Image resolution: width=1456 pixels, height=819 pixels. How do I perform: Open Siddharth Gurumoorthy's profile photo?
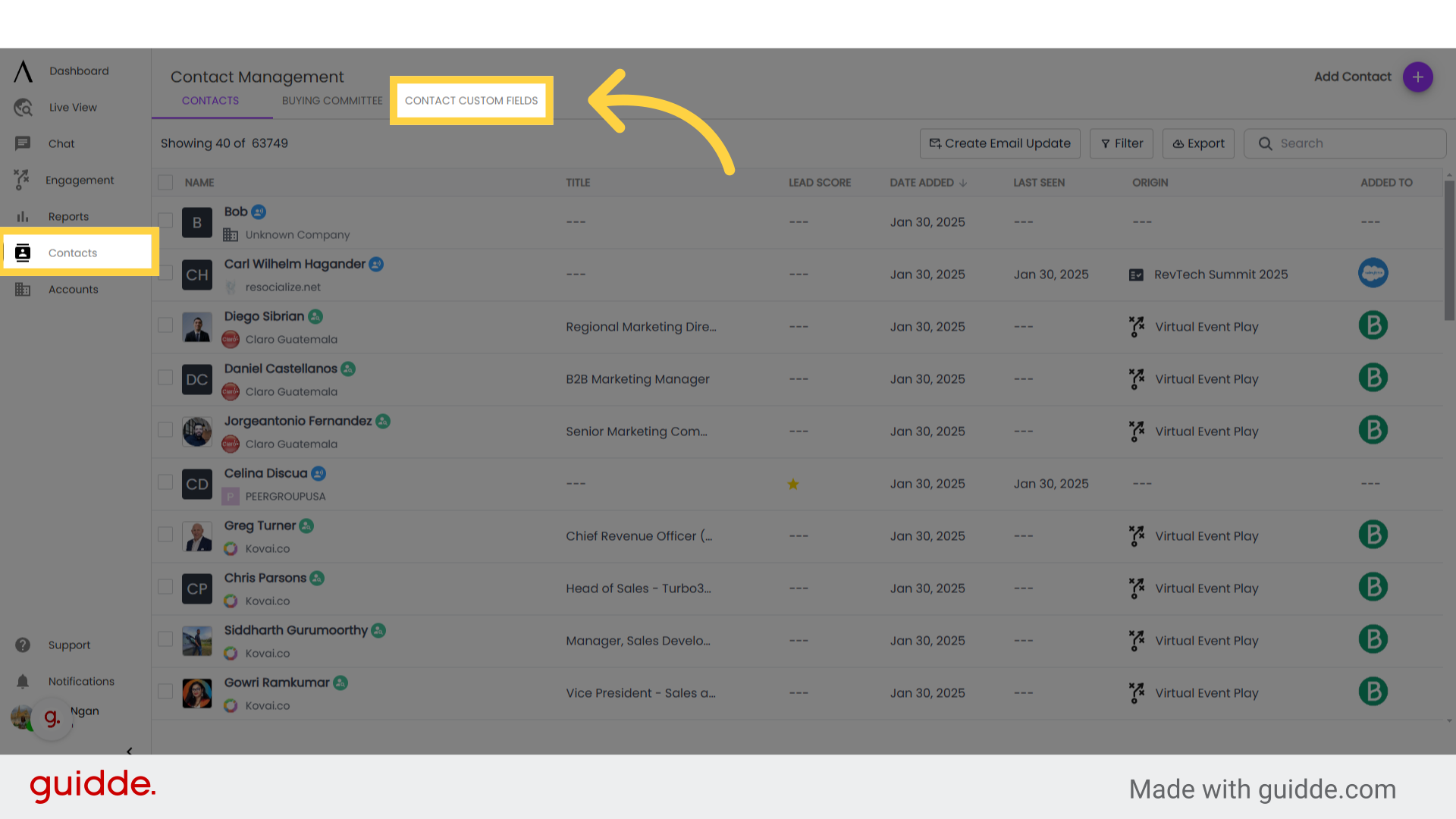[197, 641]
